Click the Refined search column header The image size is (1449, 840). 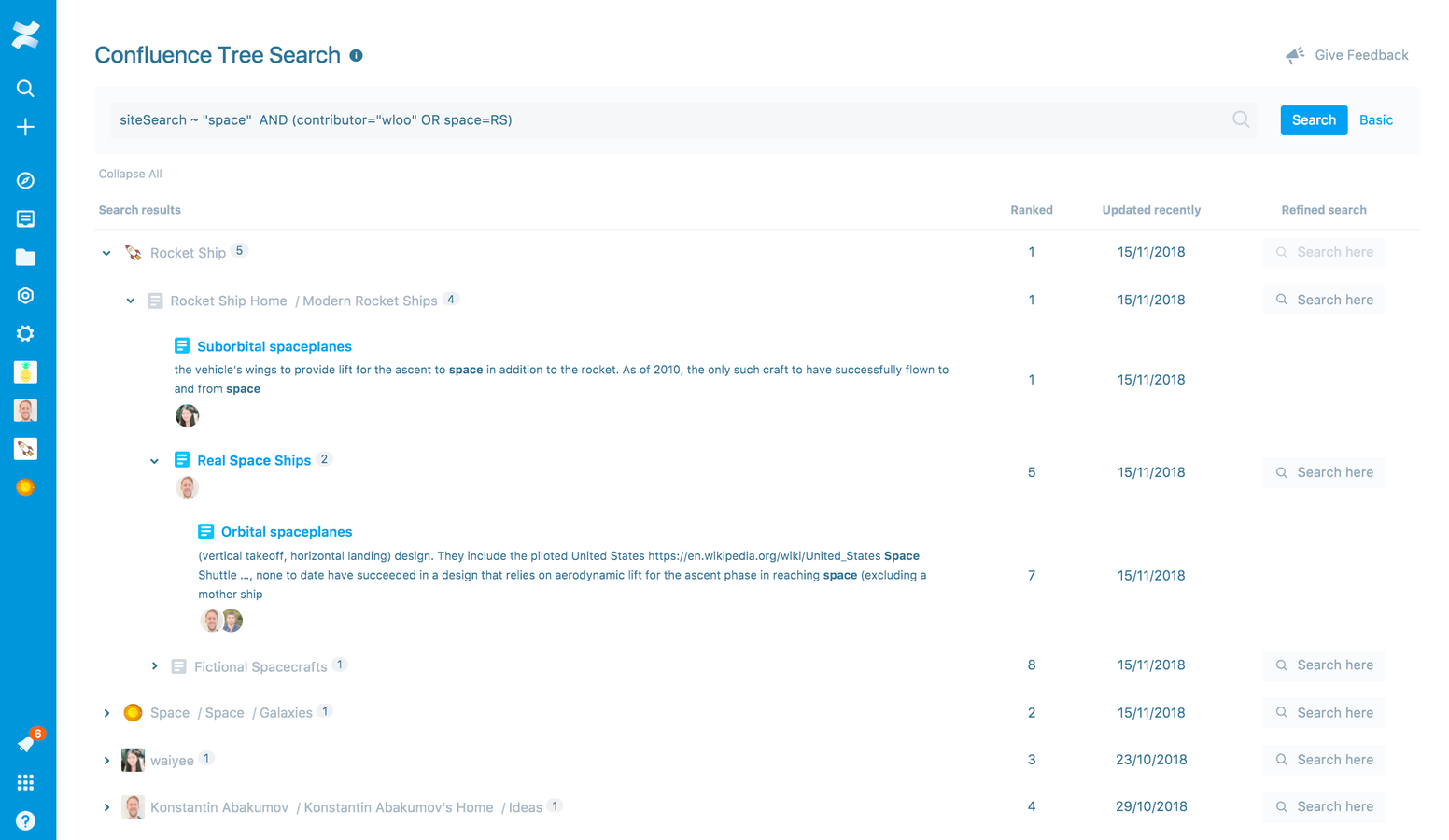click(1324, 210)
